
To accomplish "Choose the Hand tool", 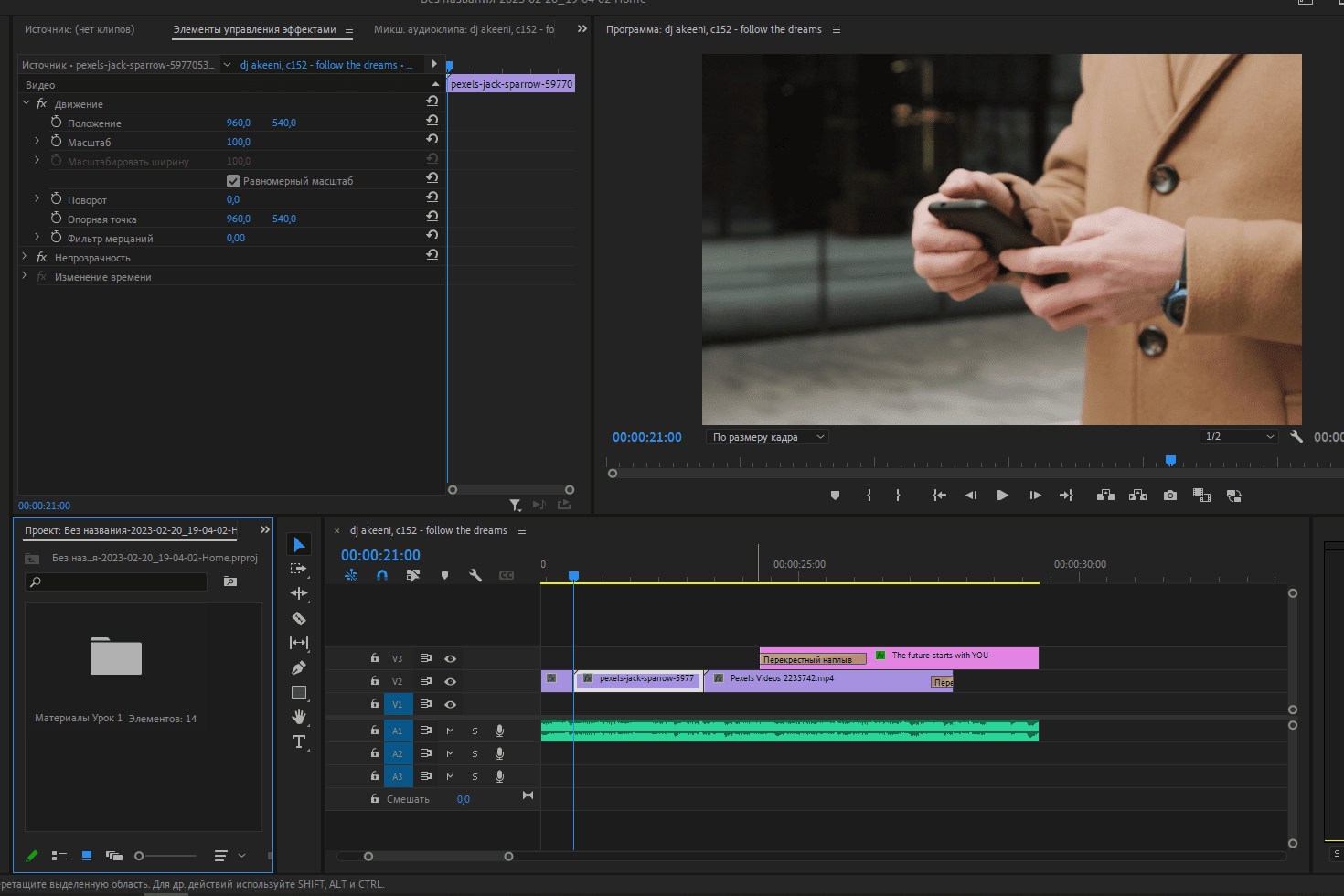I will 299,717.
